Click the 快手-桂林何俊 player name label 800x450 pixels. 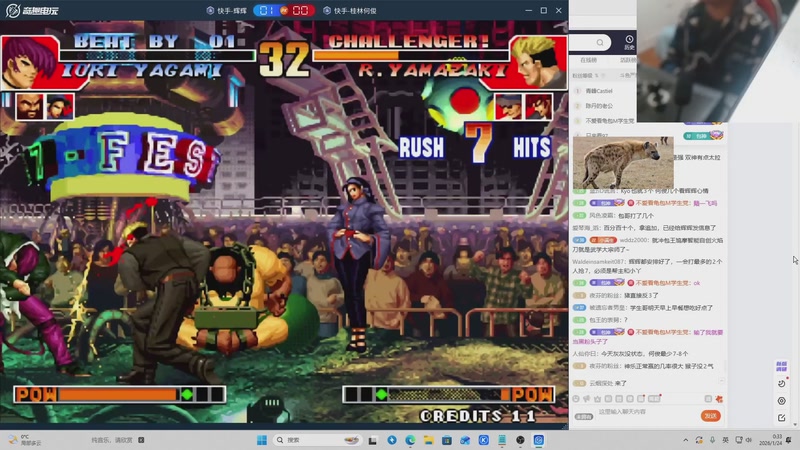pyautogui.click(x=355, y=11)
